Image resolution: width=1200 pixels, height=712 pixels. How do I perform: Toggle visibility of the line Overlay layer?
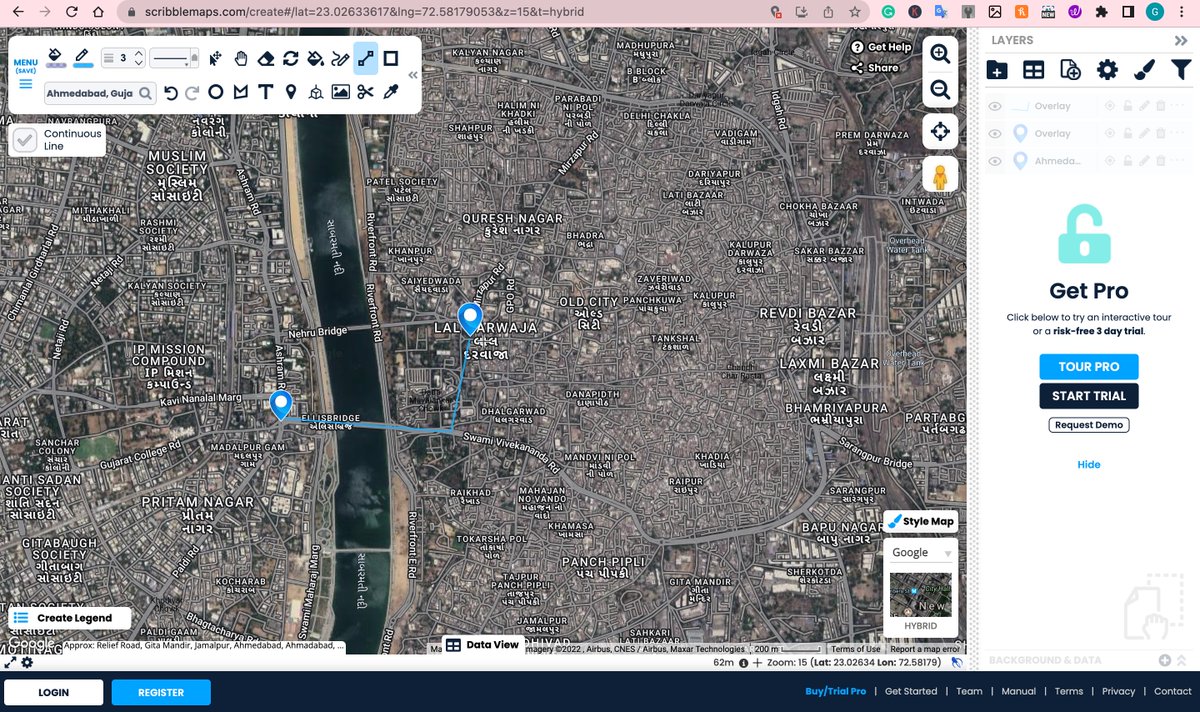point(995,105)
